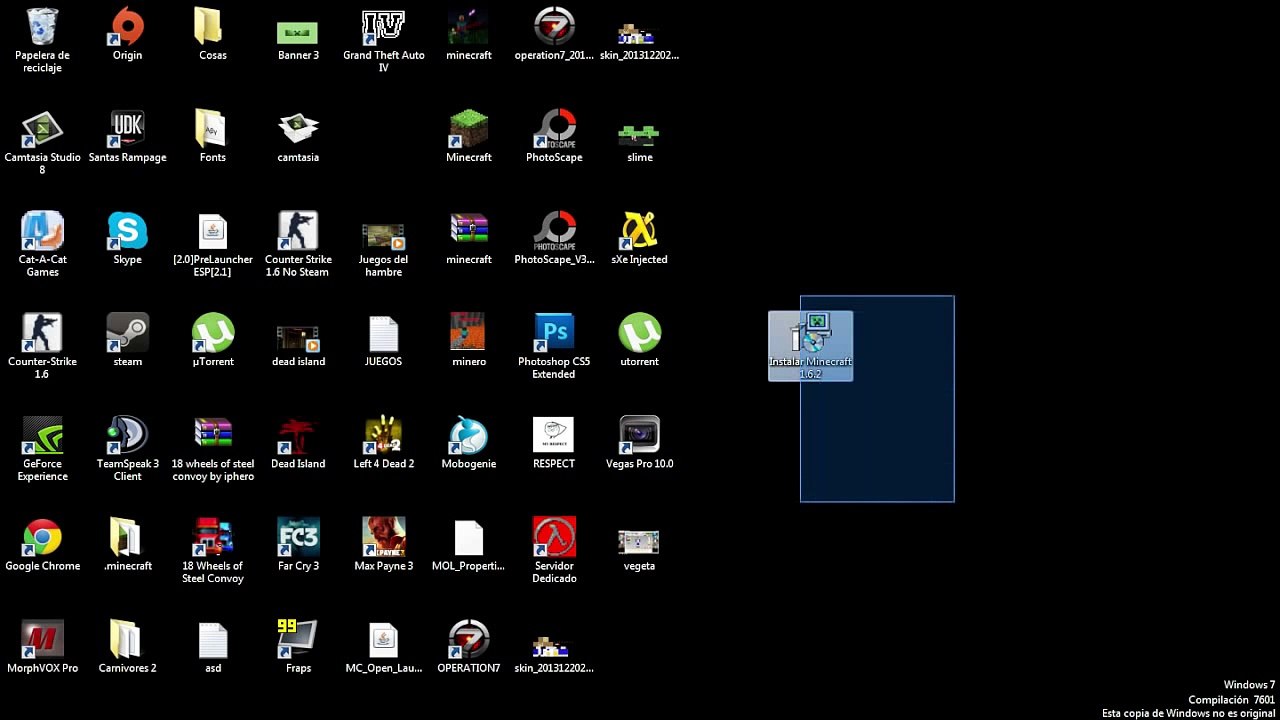Select the vegeta image file
1280x720 pixels.
(640, 550)
